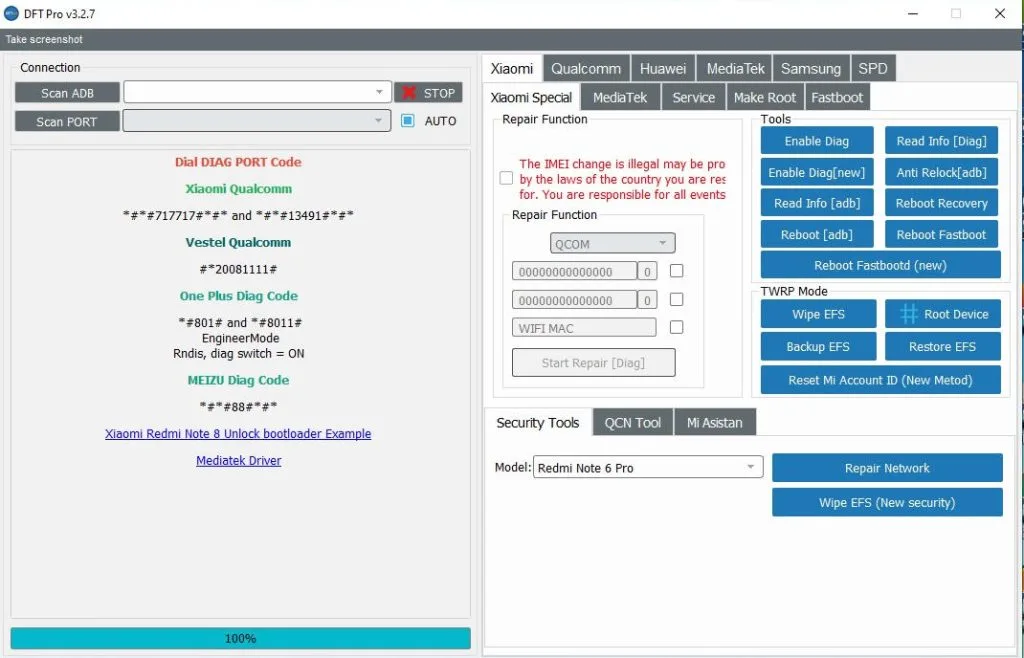Click the Reboot Fastbootd (new) button

880,265
